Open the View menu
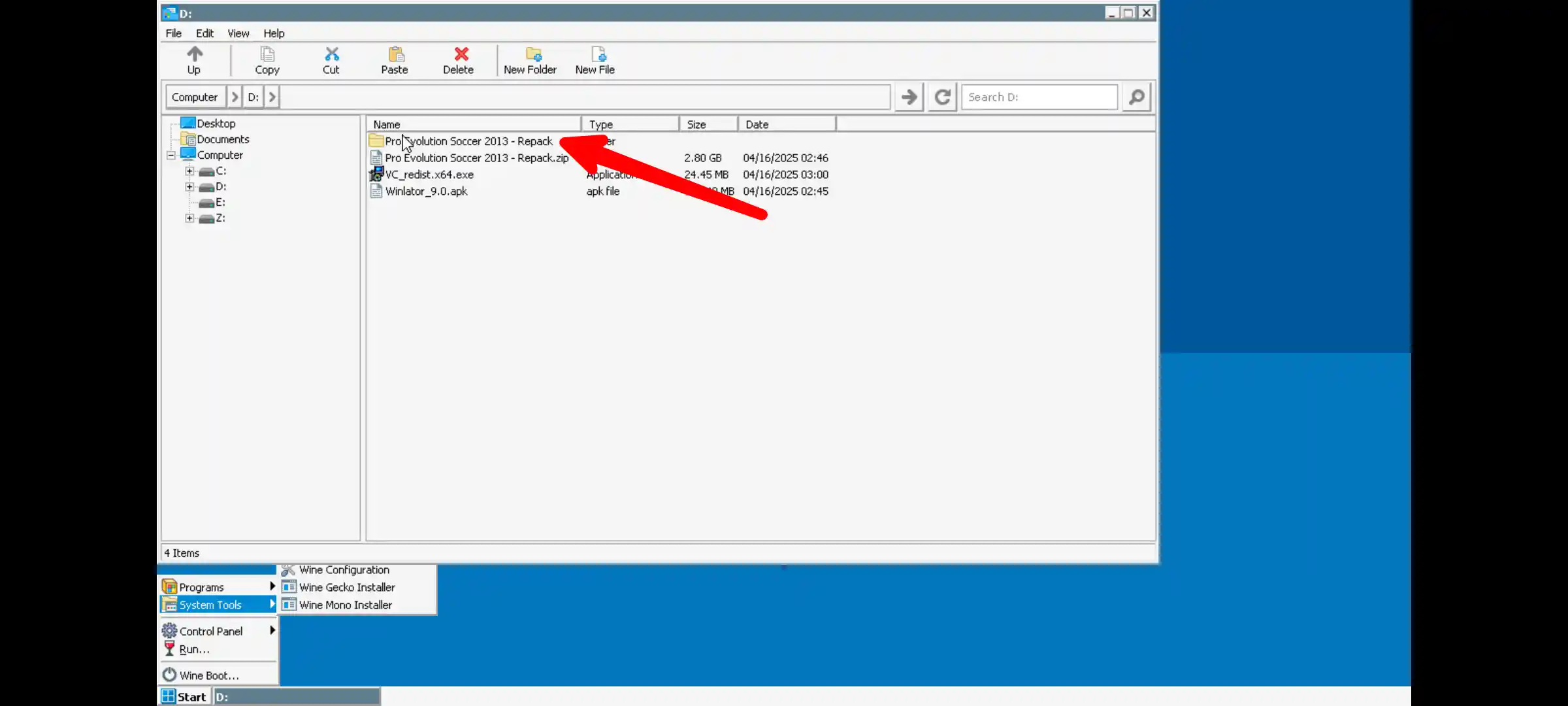The width and height of the screenshot is (1568, 706). (238, 33)
